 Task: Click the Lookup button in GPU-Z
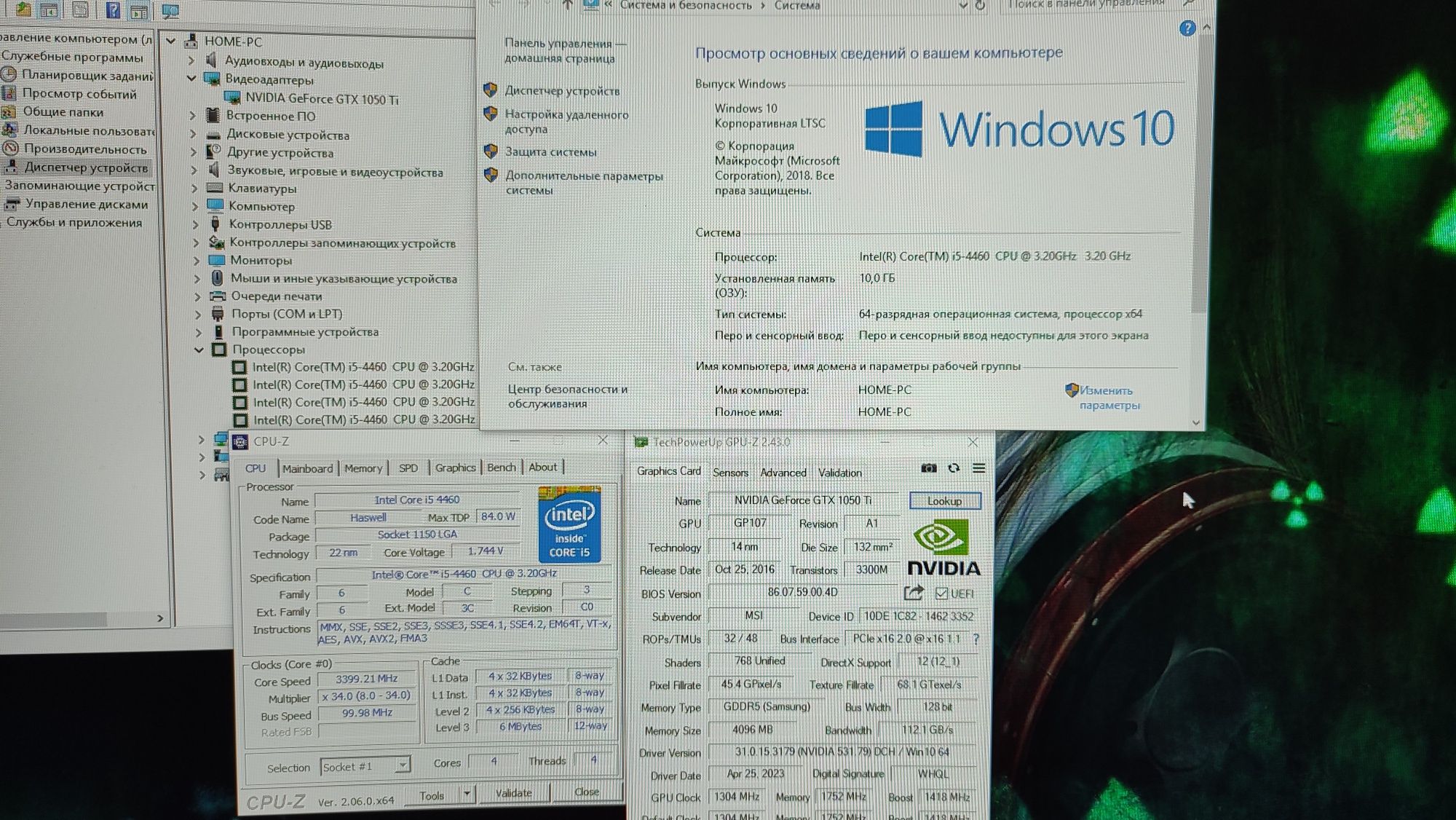pyautogui.click(x=945, y=501)
